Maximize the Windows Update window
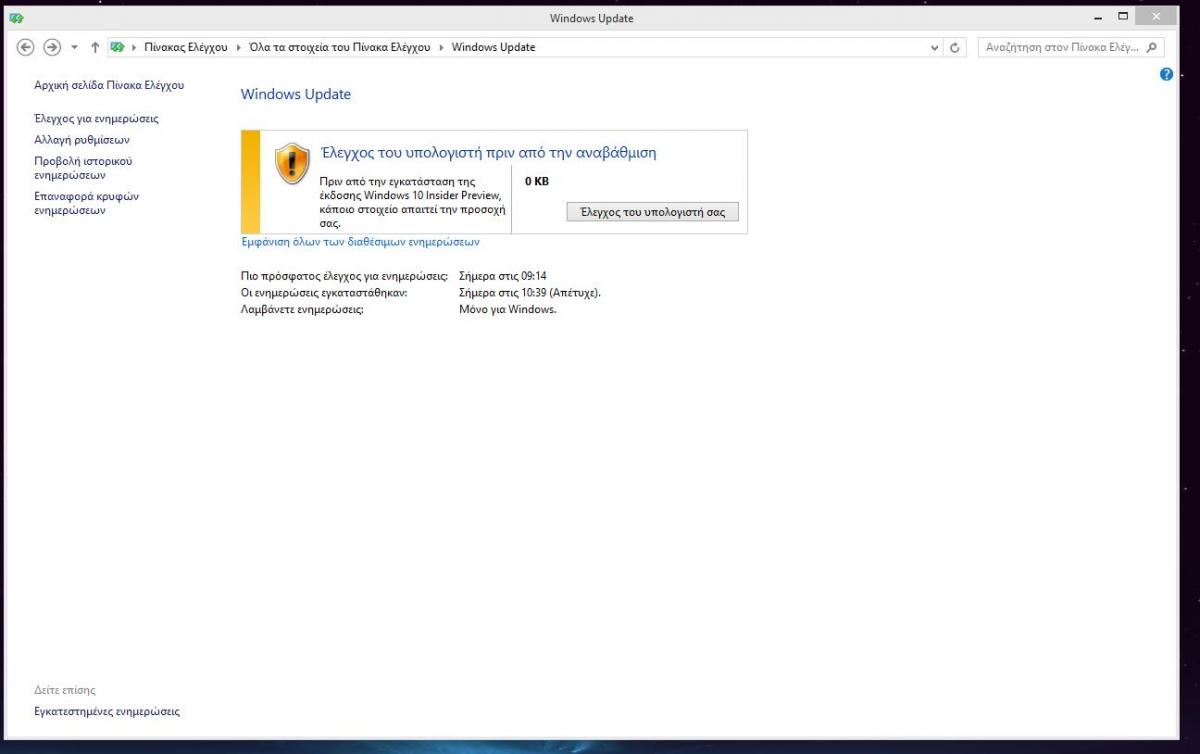This screenshot has height=754, width=1200. pyautogui.click(x=1123, y=16)
